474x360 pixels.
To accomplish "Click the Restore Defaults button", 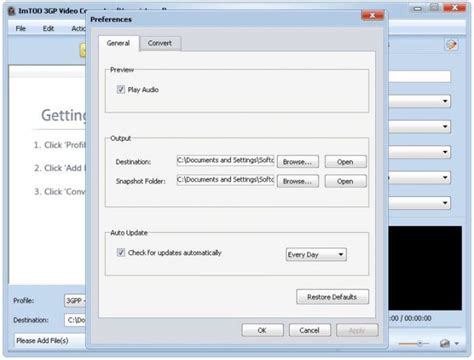I will 332,297.
